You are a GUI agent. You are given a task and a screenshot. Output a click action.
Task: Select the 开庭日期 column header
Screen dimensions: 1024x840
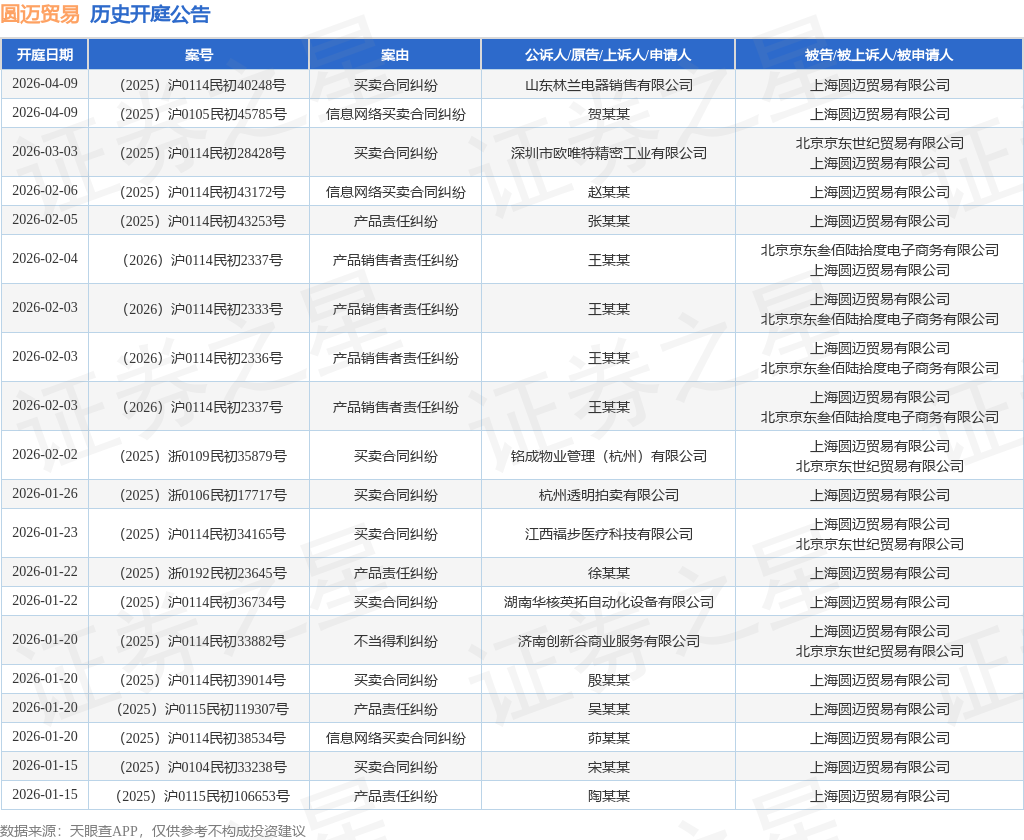point(44,55)
